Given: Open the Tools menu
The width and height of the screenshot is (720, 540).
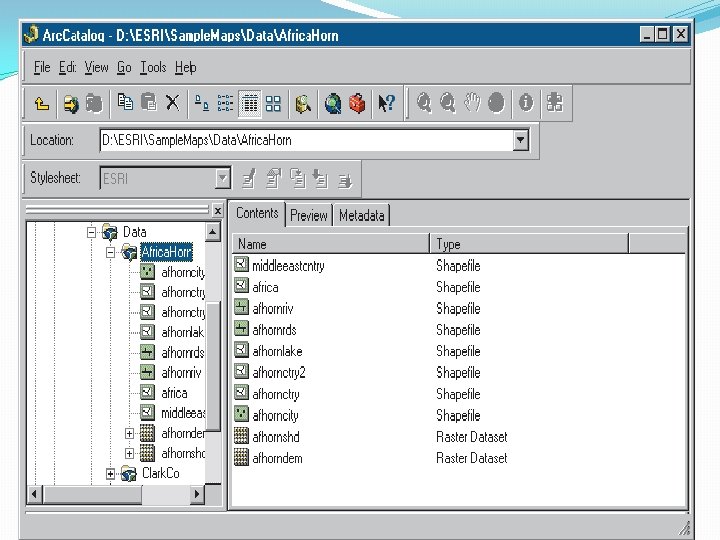Looking at the screenshot, I should point(153,68).
